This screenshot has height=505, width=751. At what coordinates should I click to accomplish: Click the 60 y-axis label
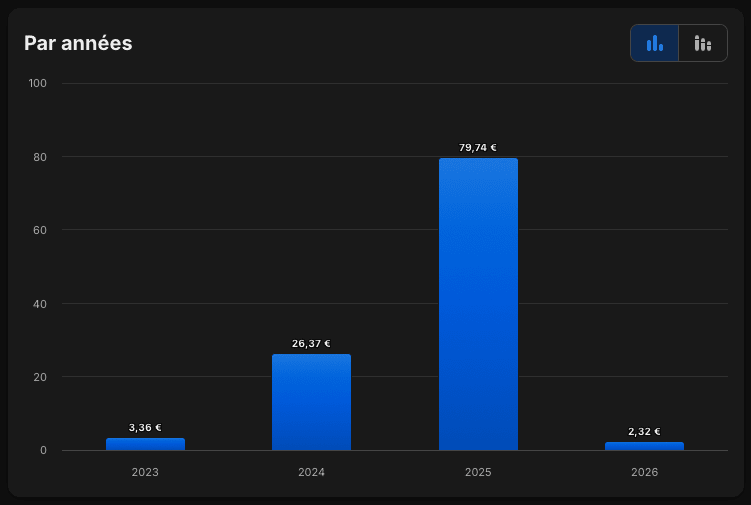click(40, 230)
